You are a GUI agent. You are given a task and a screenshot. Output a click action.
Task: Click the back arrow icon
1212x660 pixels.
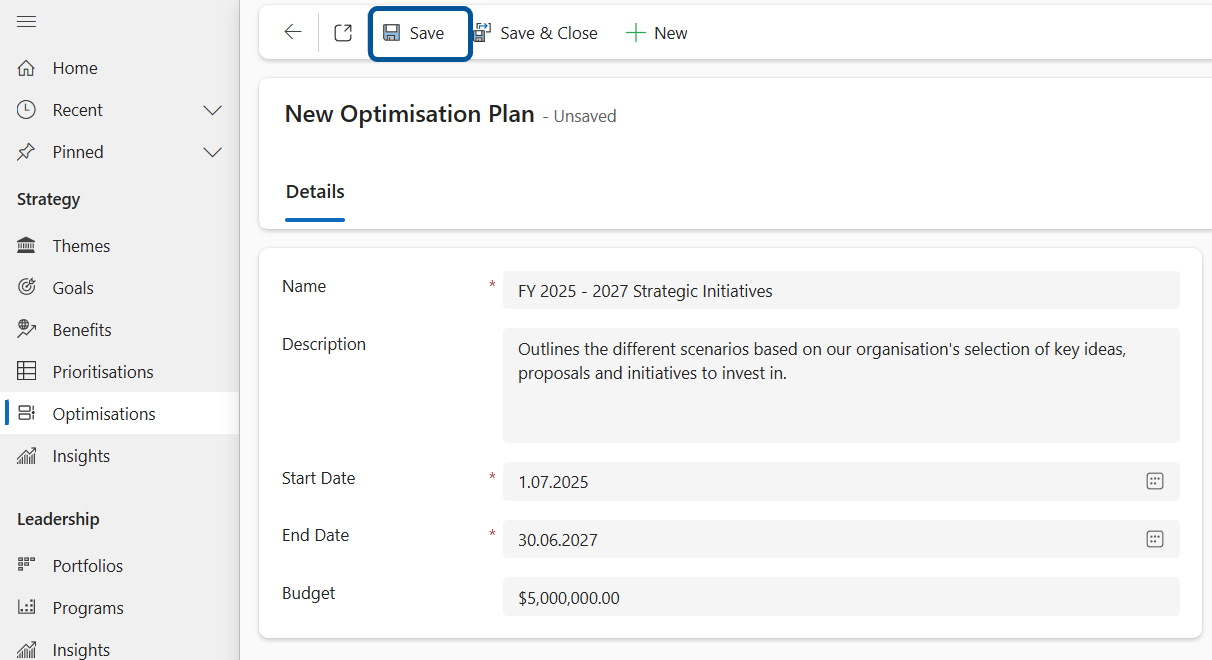point(292,33)
